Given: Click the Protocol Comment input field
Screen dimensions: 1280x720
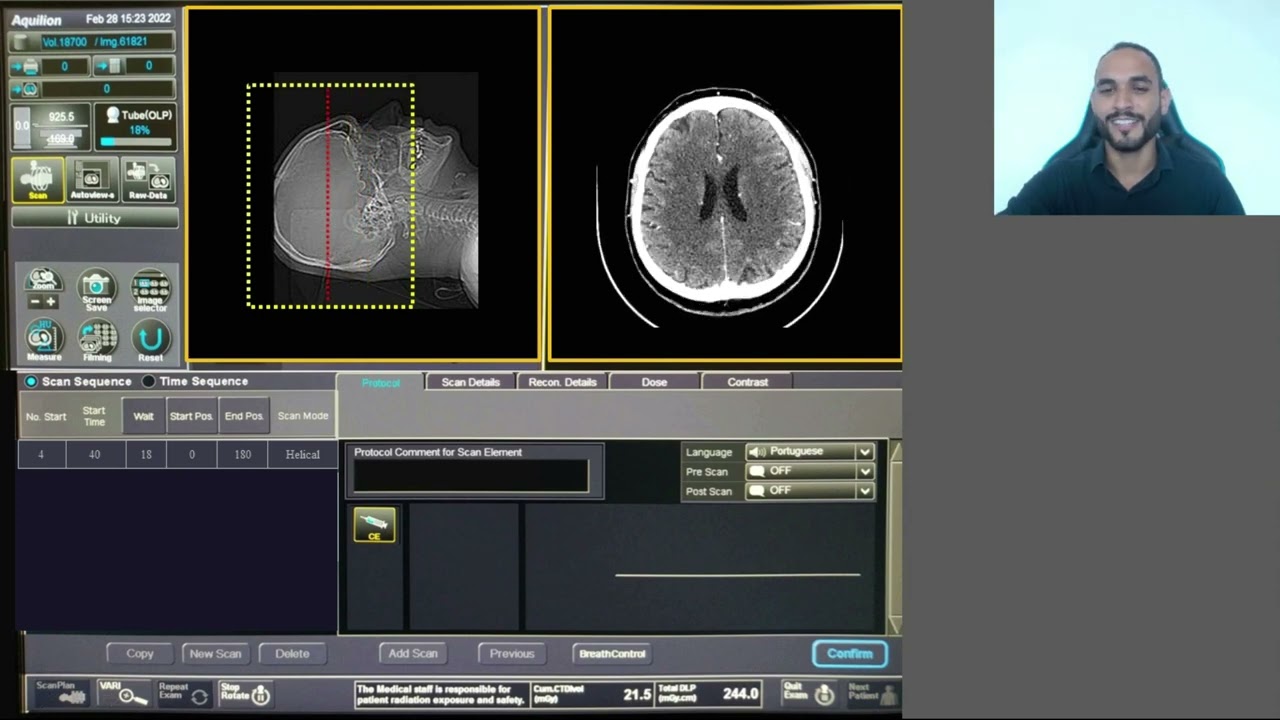Looking at the screenshot, I should pos(471,477).
